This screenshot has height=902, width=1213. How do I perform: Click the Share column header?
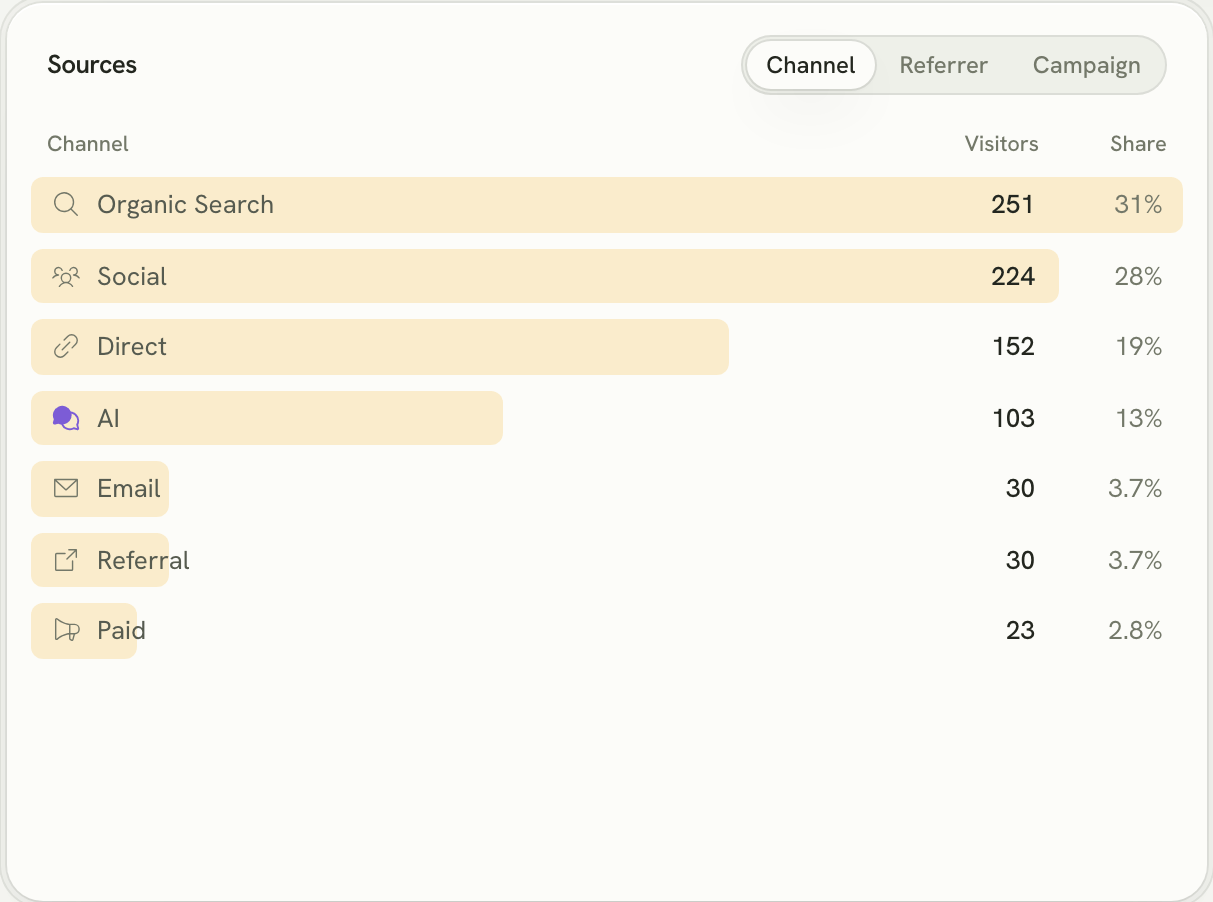[x=1138, y=144]
